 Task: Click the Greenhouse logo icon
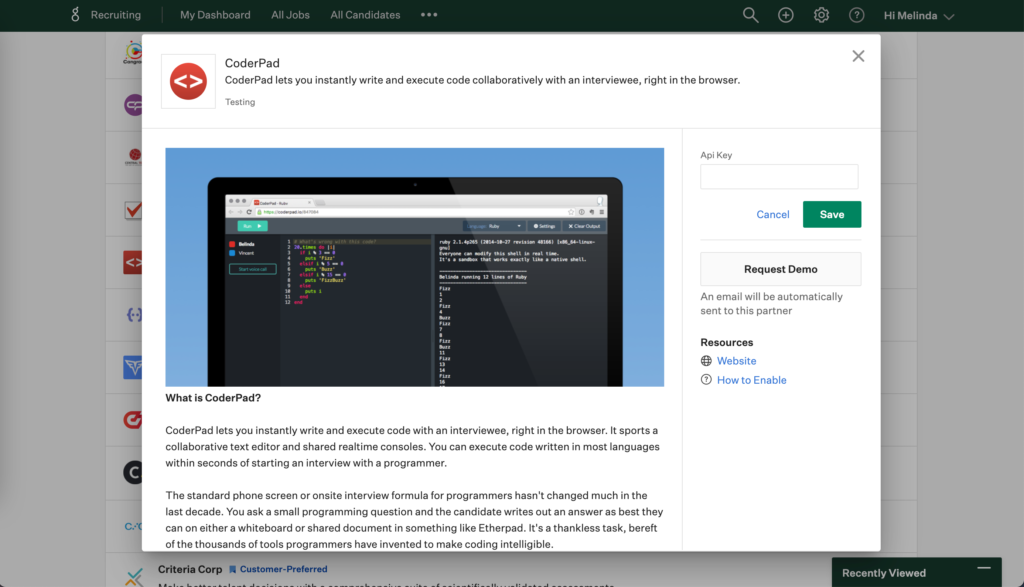(x=75, y=14)
